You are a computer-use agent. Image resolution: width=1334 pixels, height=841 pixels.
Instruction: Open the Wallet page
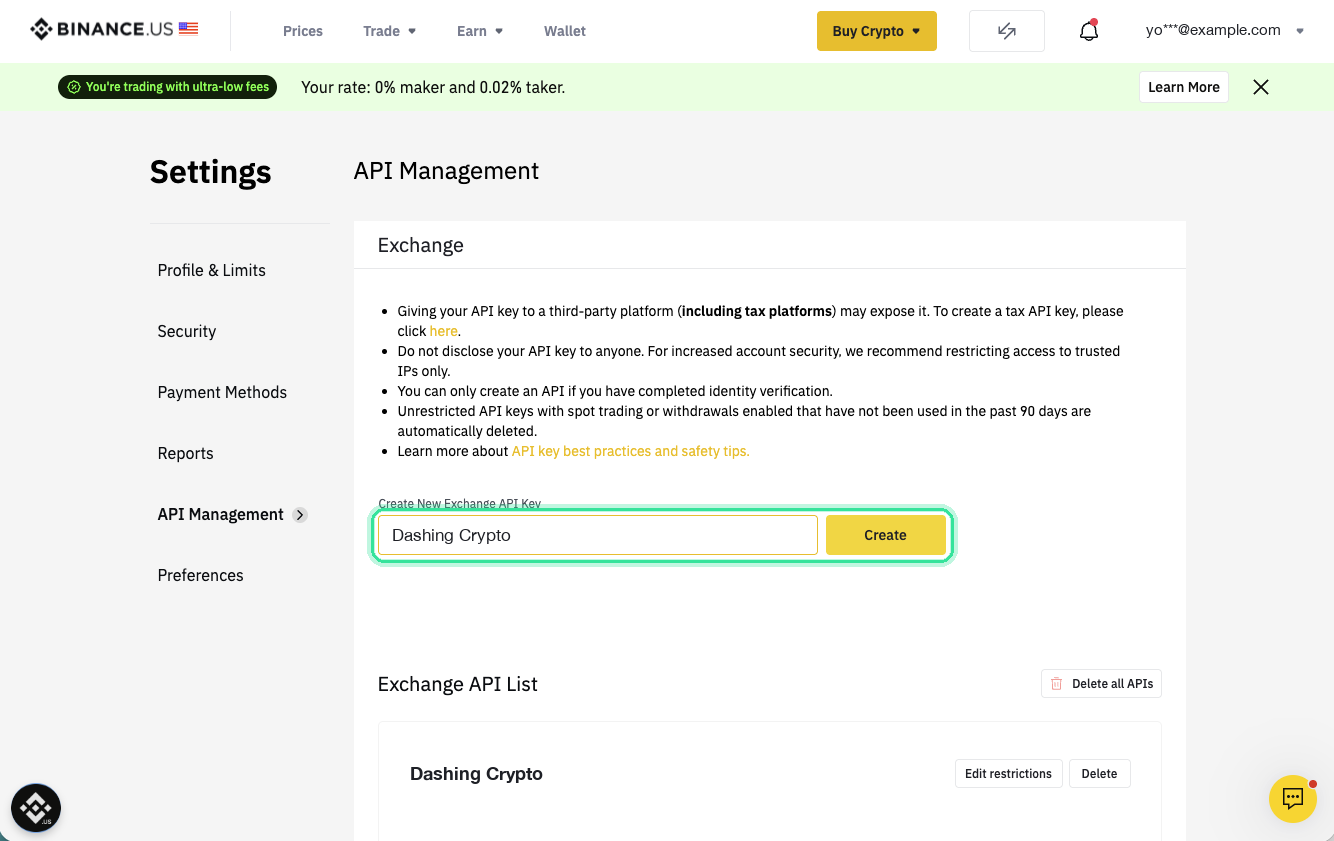coord(565,31)
